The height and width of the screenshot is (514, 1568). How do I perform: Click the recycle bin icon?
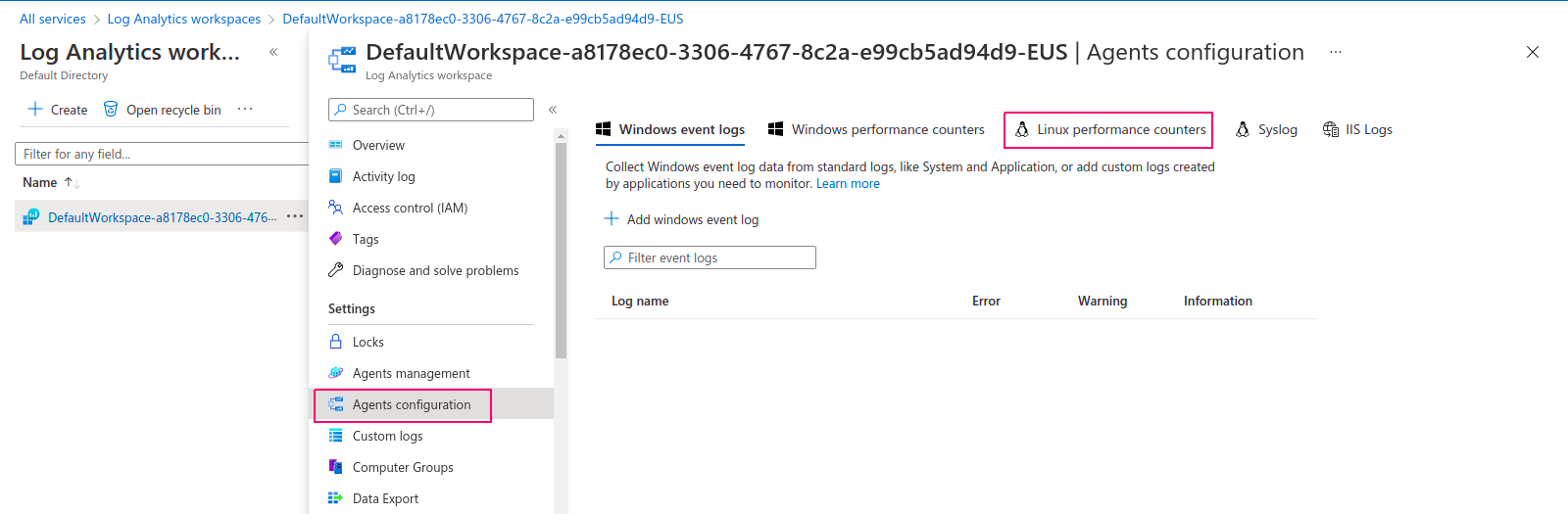tap(111, 109)
